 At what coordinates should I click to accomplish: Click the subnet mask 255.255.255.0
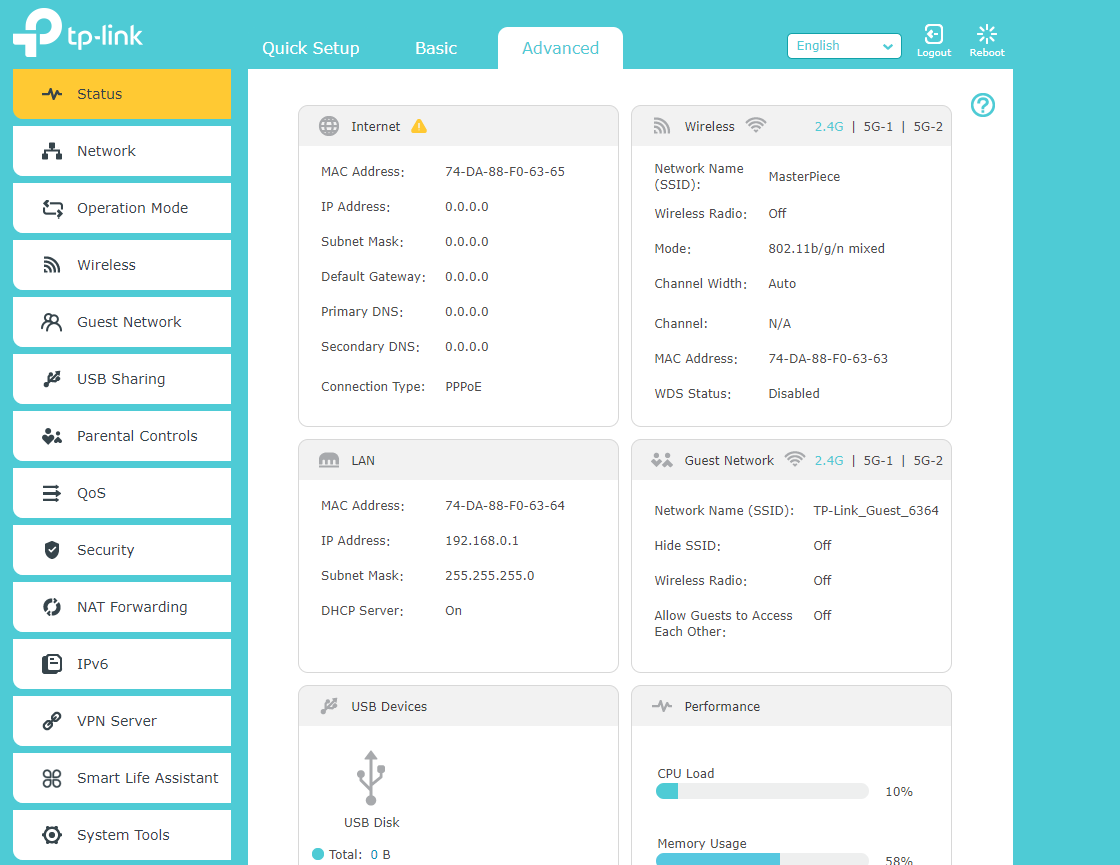490,576
